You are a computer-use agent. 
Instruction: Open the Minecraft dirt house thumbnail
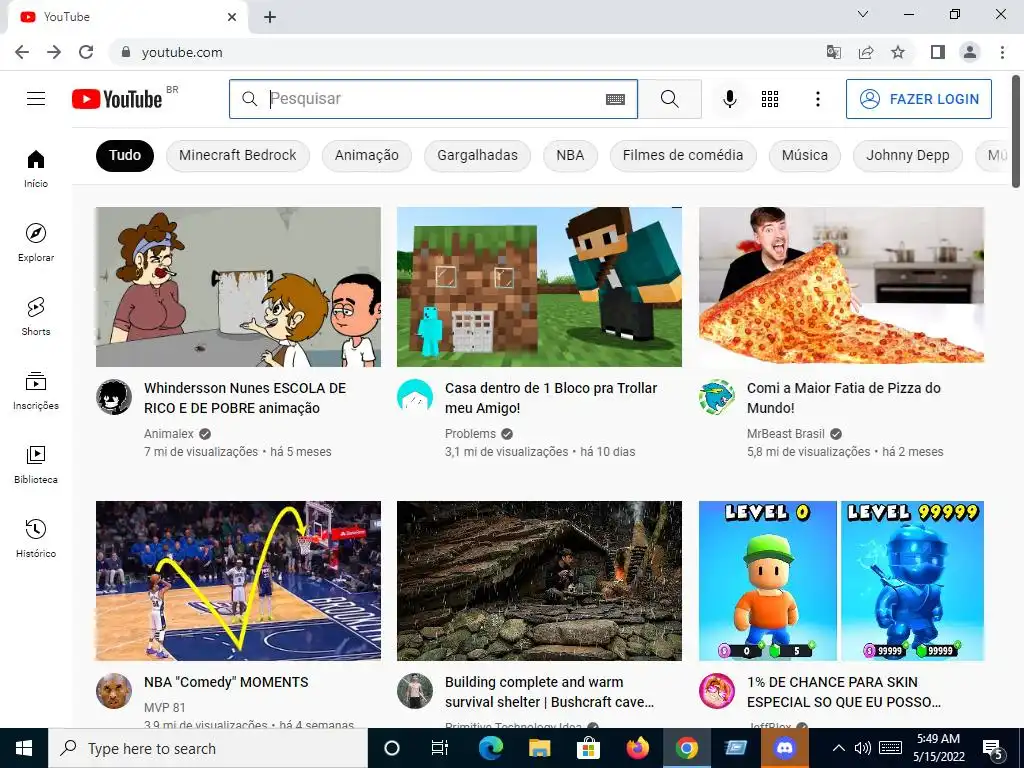539,287
